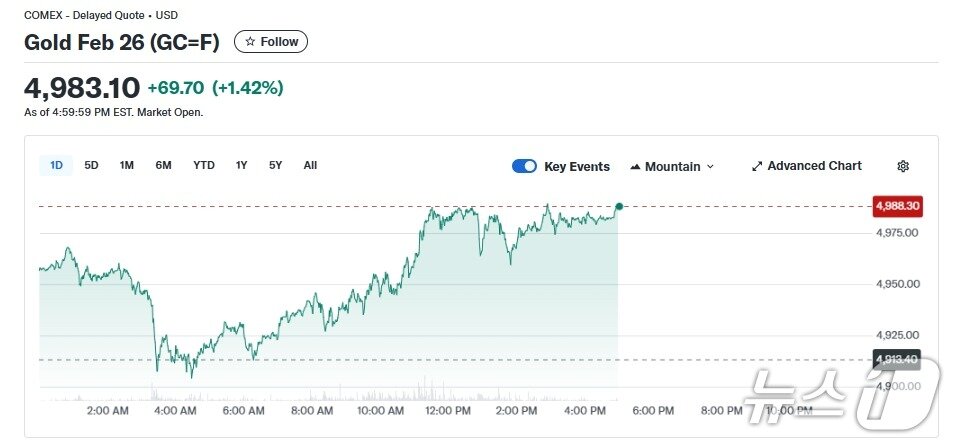Screen dimensions: 955x445
Task: Select the 1D time range tab
Action: pyautogui.click(x=56, y=165)
